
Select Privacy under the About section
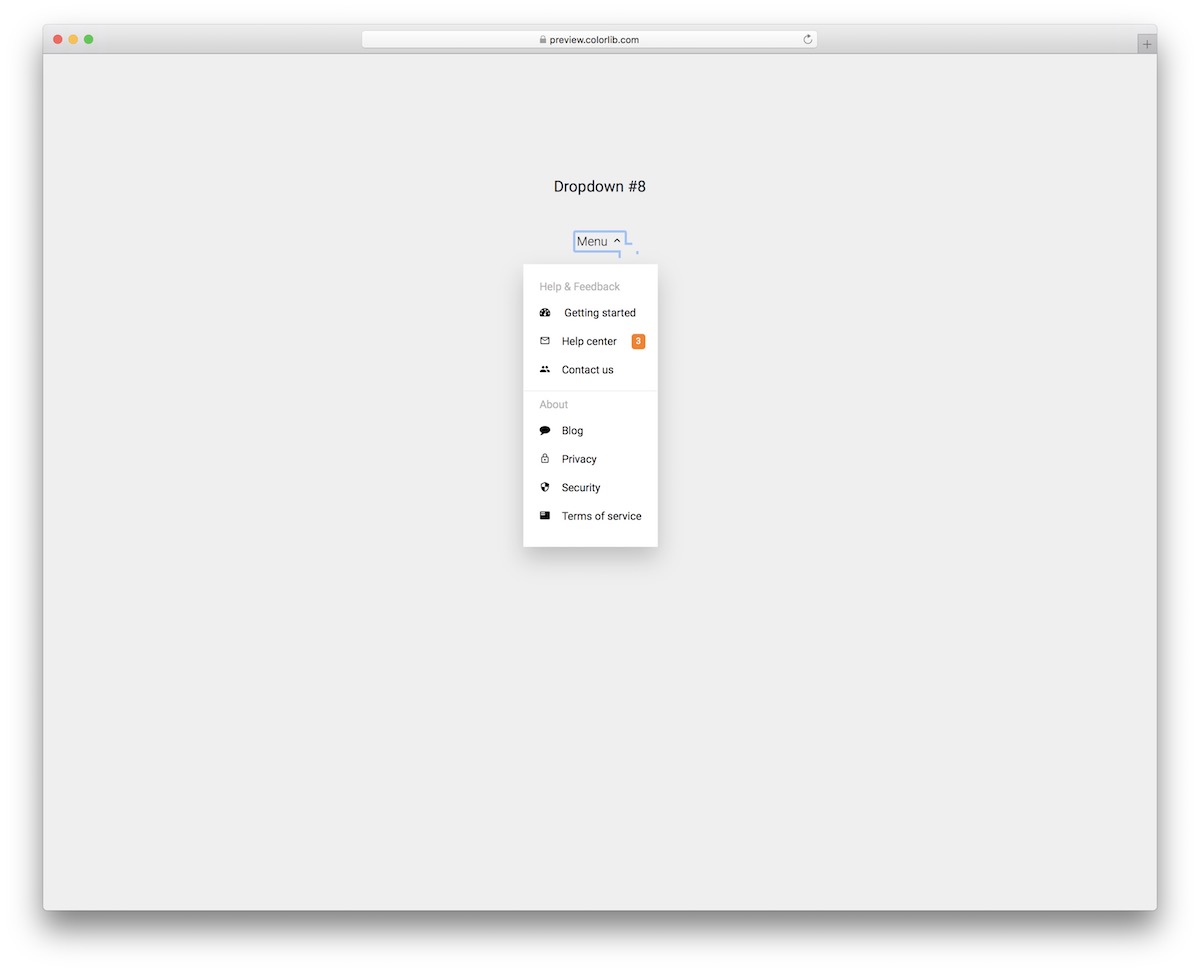(x=579, y=458)
